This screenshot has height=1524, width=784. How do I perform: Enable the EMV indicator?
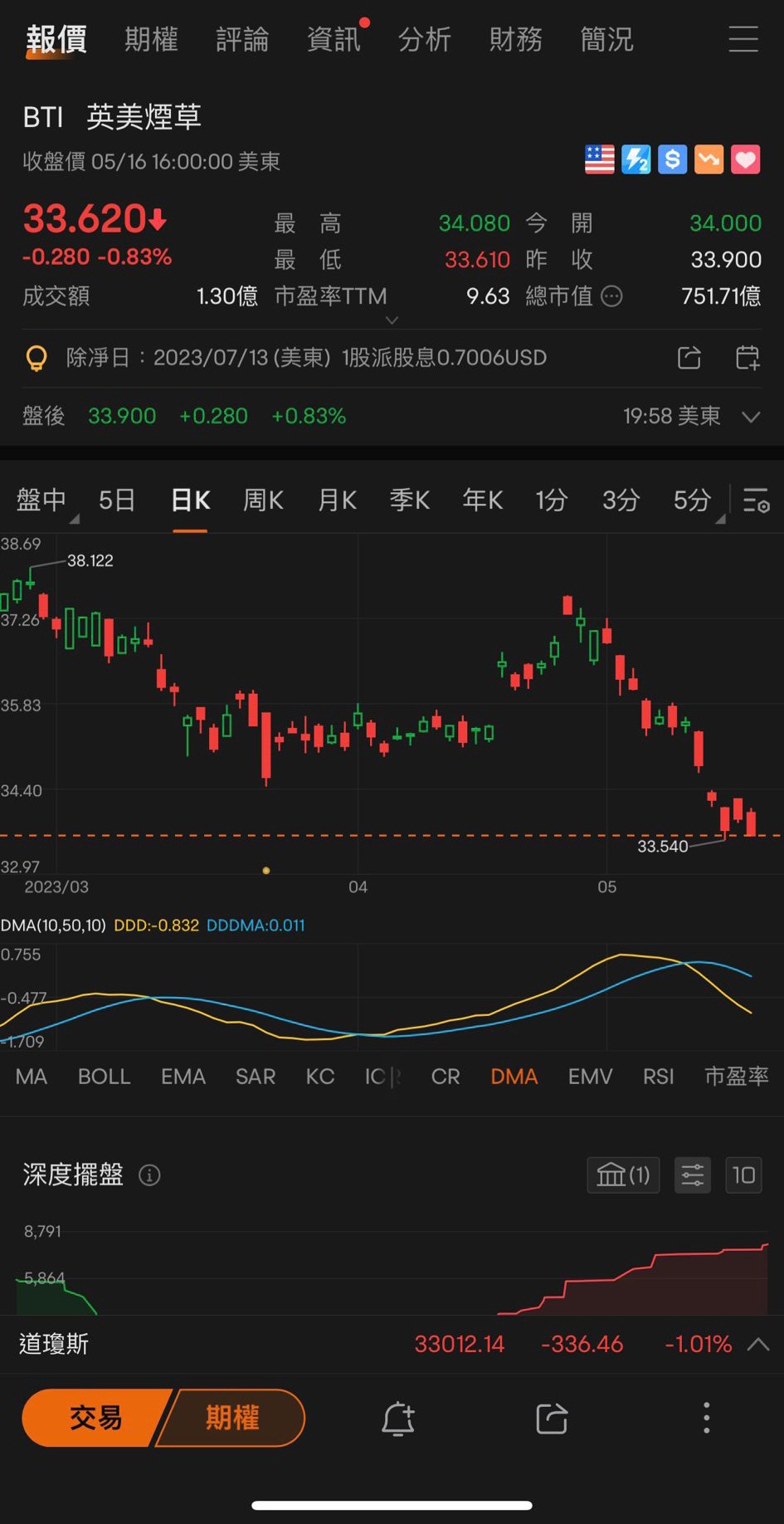click(590, 1077)
